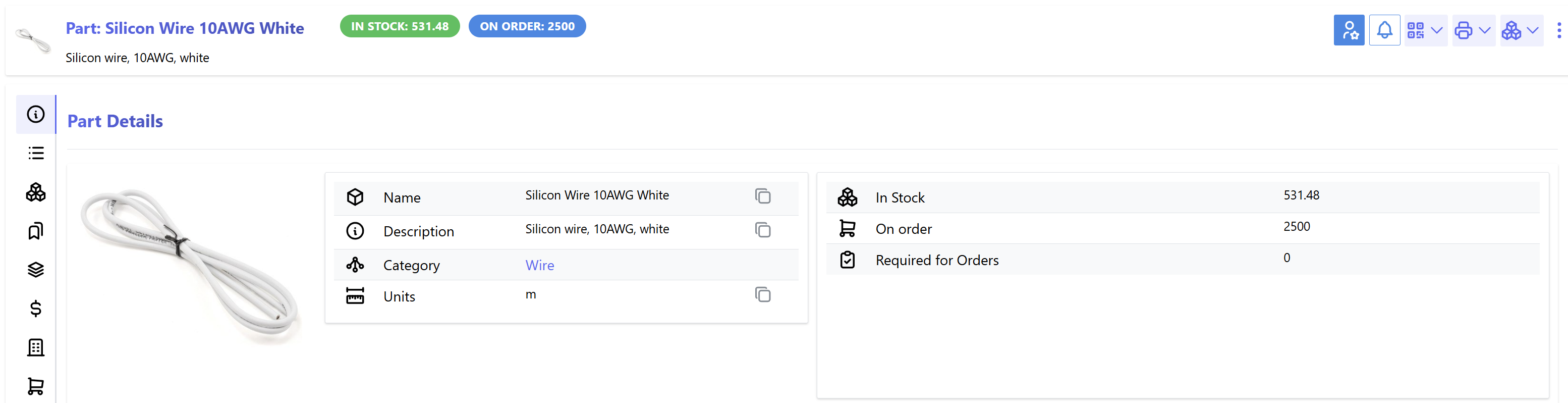Copy the part Name value
Viewport: 1568px width, 403px height.
tap(762, 196)
